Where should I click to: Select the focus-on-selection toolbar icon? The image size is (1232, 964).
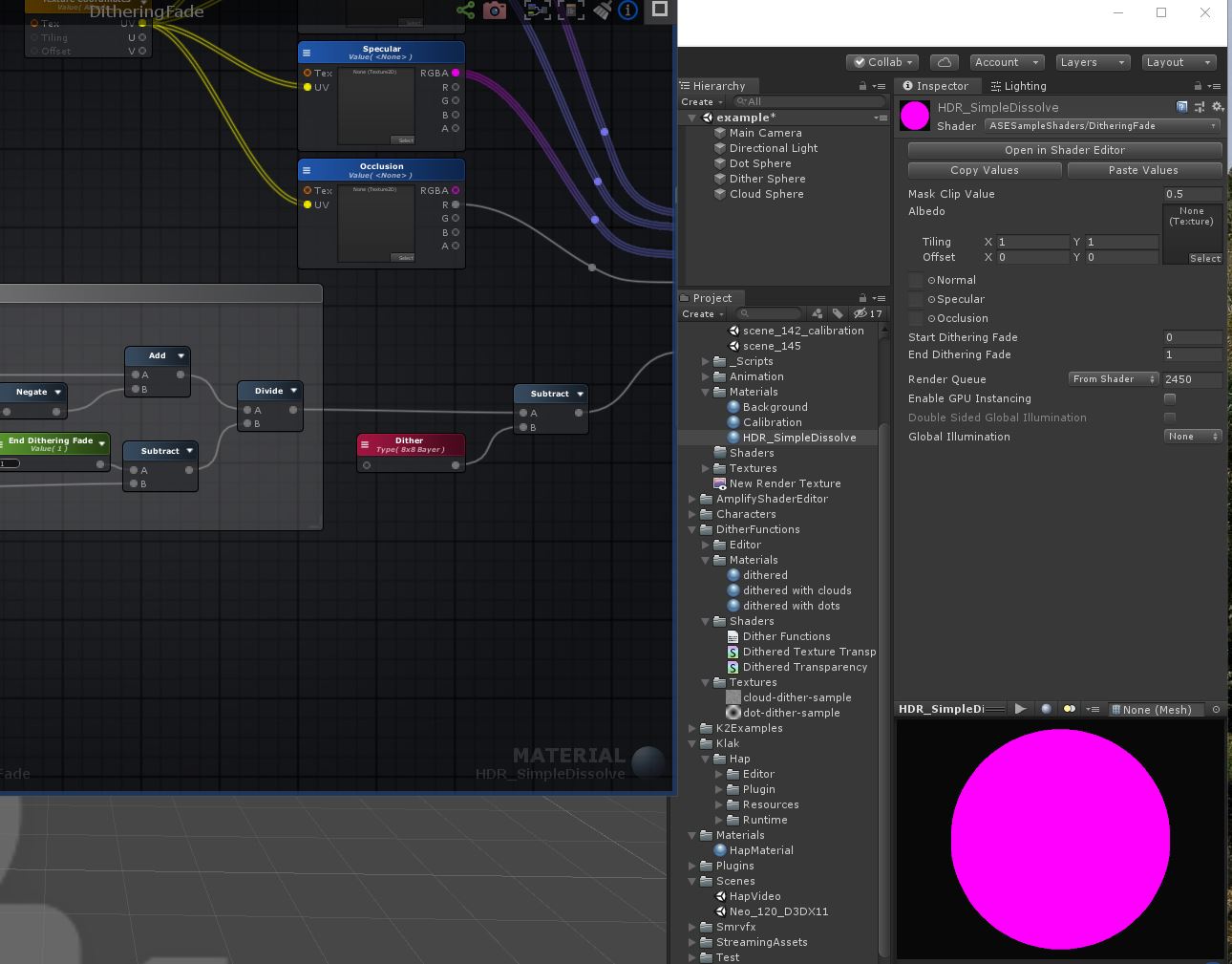(537, 11)
